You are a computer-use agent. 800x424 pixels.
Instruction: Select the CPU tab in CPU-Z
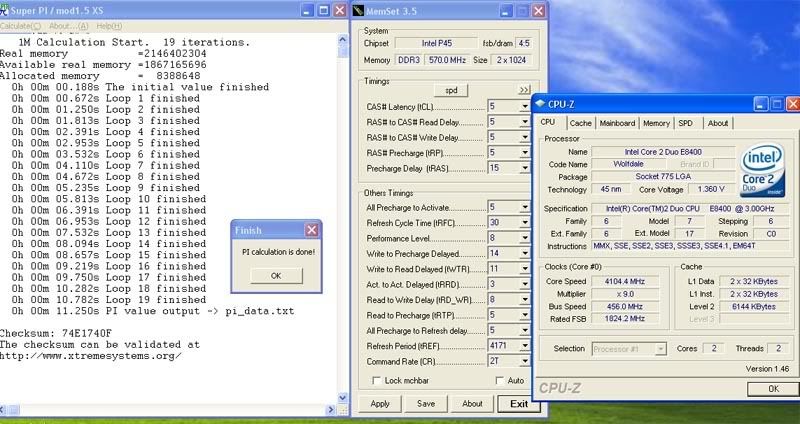coord(548,122)
